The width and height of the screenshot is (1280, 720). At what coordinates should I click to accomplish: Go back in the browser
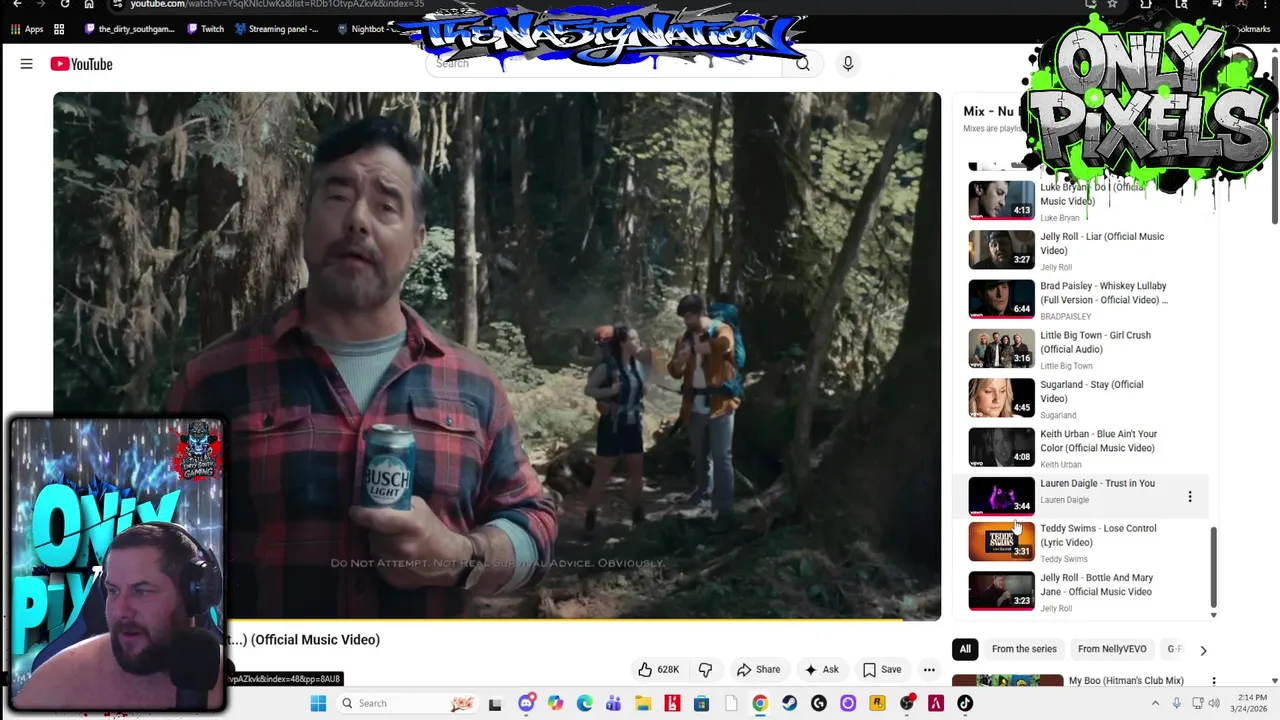click(17, 4)
